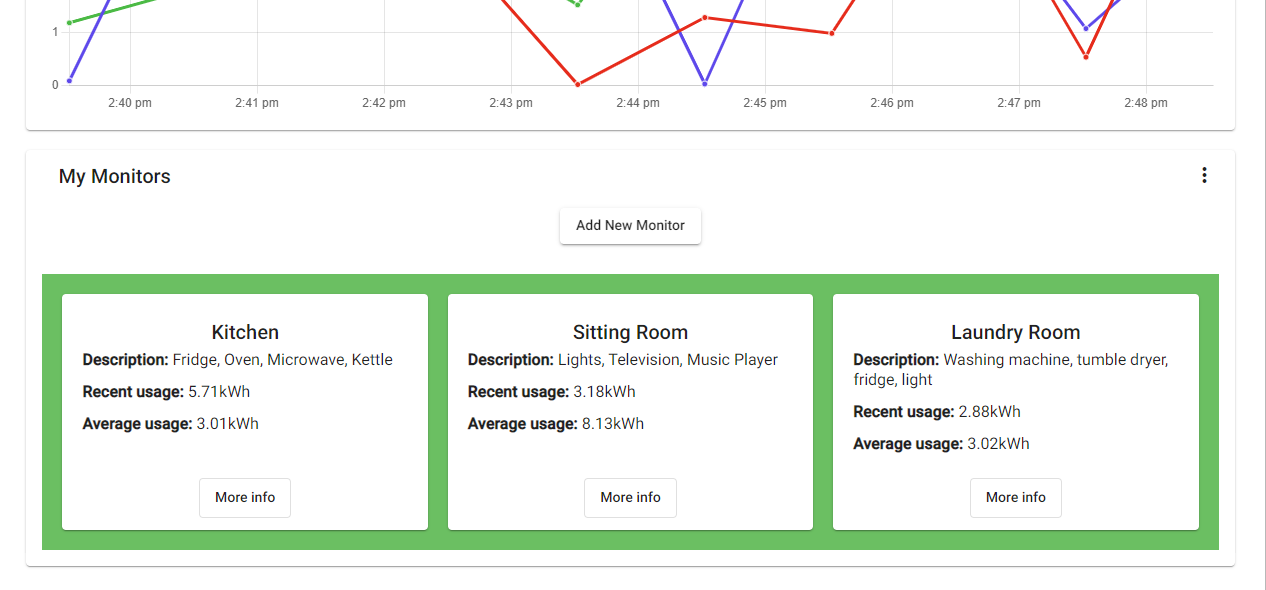Select the Laundry Room card title
The width and height of the screenshot is (1266, 590).
click(1016, 332)
